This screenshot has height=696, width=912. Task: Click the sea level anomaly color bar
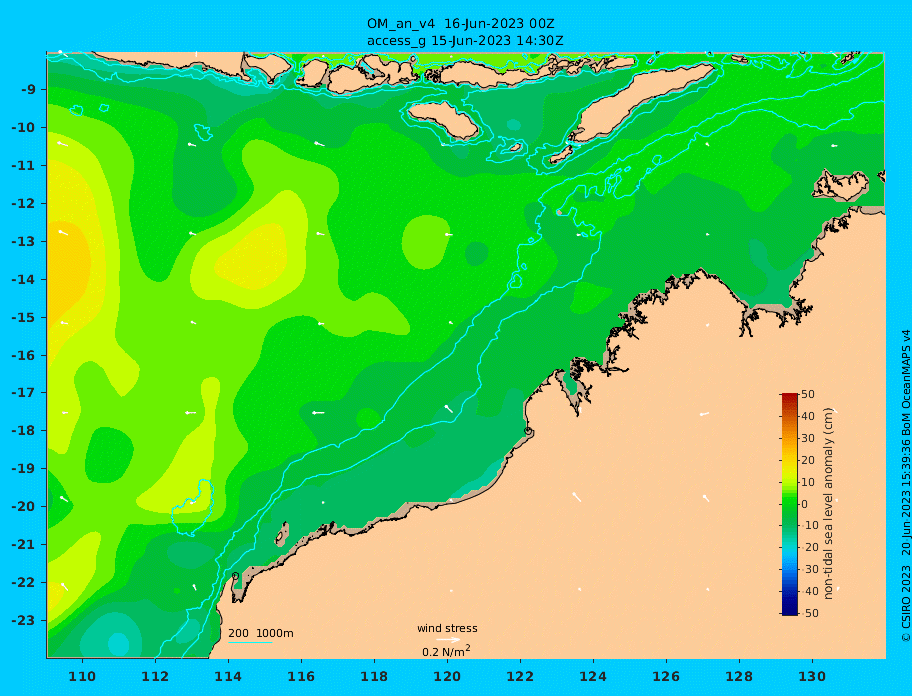pos(790,504)
